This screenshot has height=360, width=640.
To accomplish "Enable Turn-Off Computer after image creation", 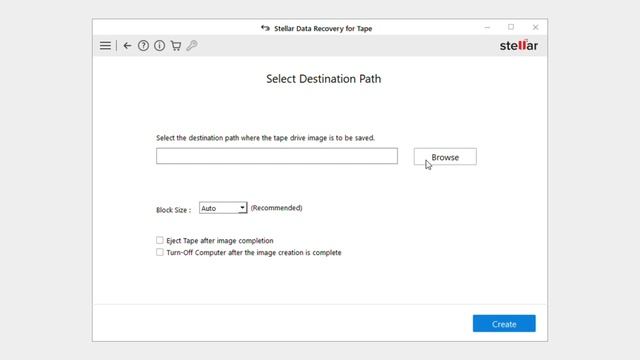I will click(x=160, y=252).
